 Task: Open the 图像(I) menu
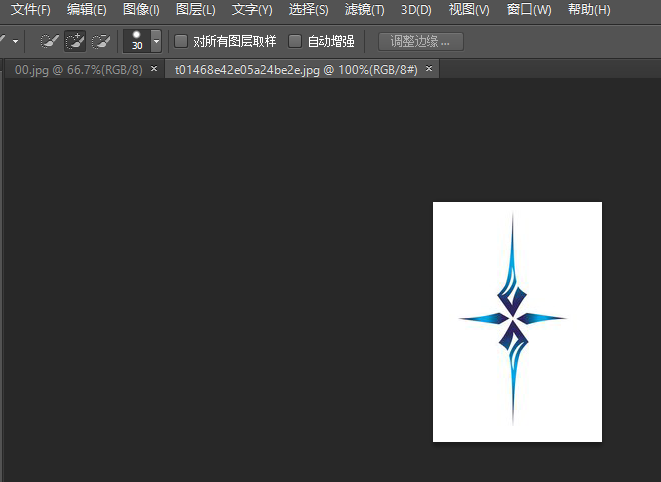[141, 9]
